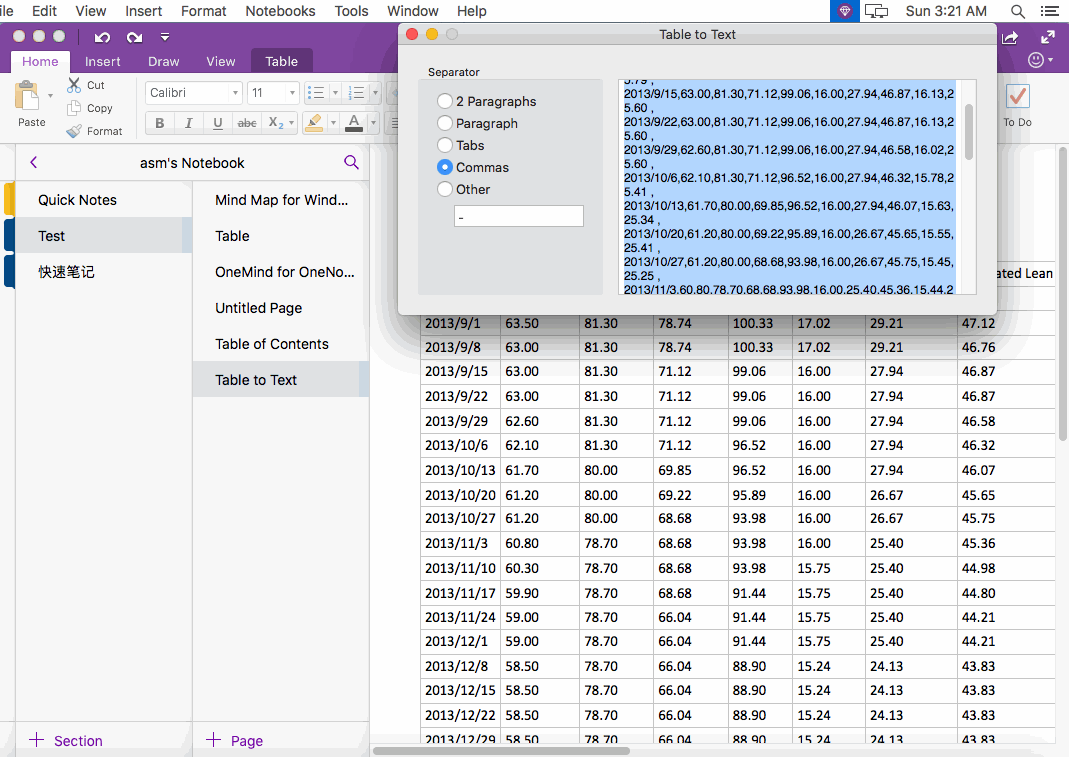Viewport: 1069px width, 757px height.
Task: Select the underline icon
Action: (x=217, y=122)
